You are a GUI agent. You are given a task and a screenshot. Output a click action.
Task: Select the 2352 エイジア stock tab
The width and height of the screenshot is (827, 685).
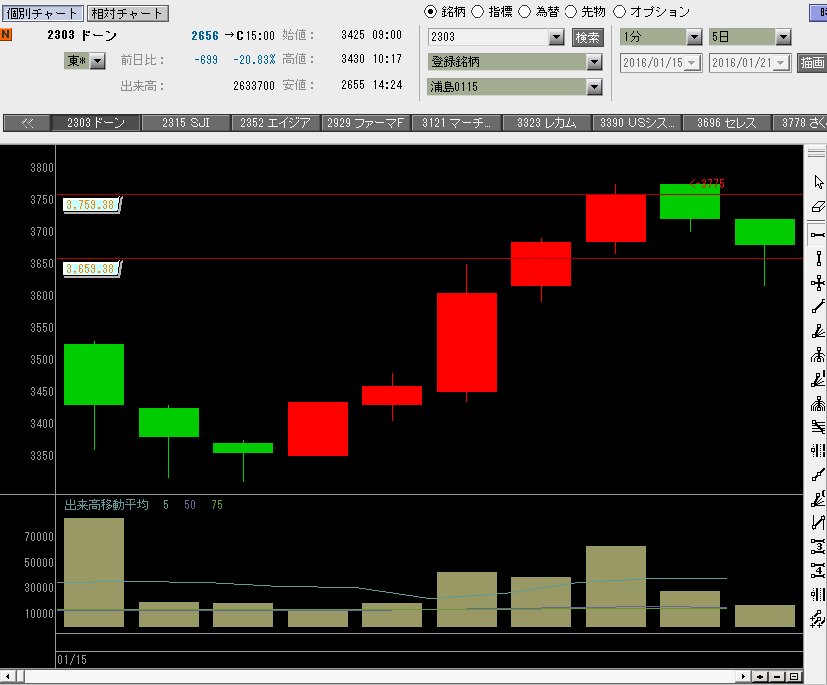275,123
